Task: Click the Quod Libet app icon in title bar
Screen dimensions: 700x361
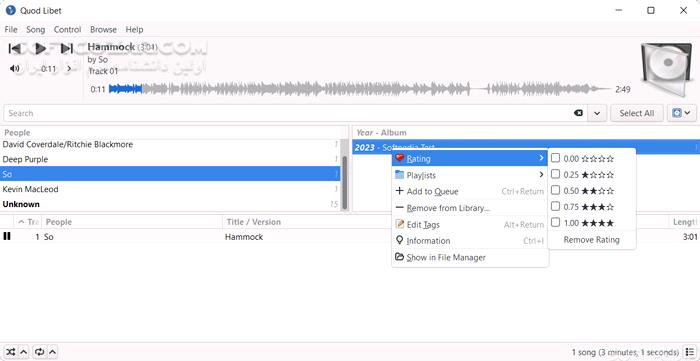Action: pyautogui.click(x=11, y=10)
